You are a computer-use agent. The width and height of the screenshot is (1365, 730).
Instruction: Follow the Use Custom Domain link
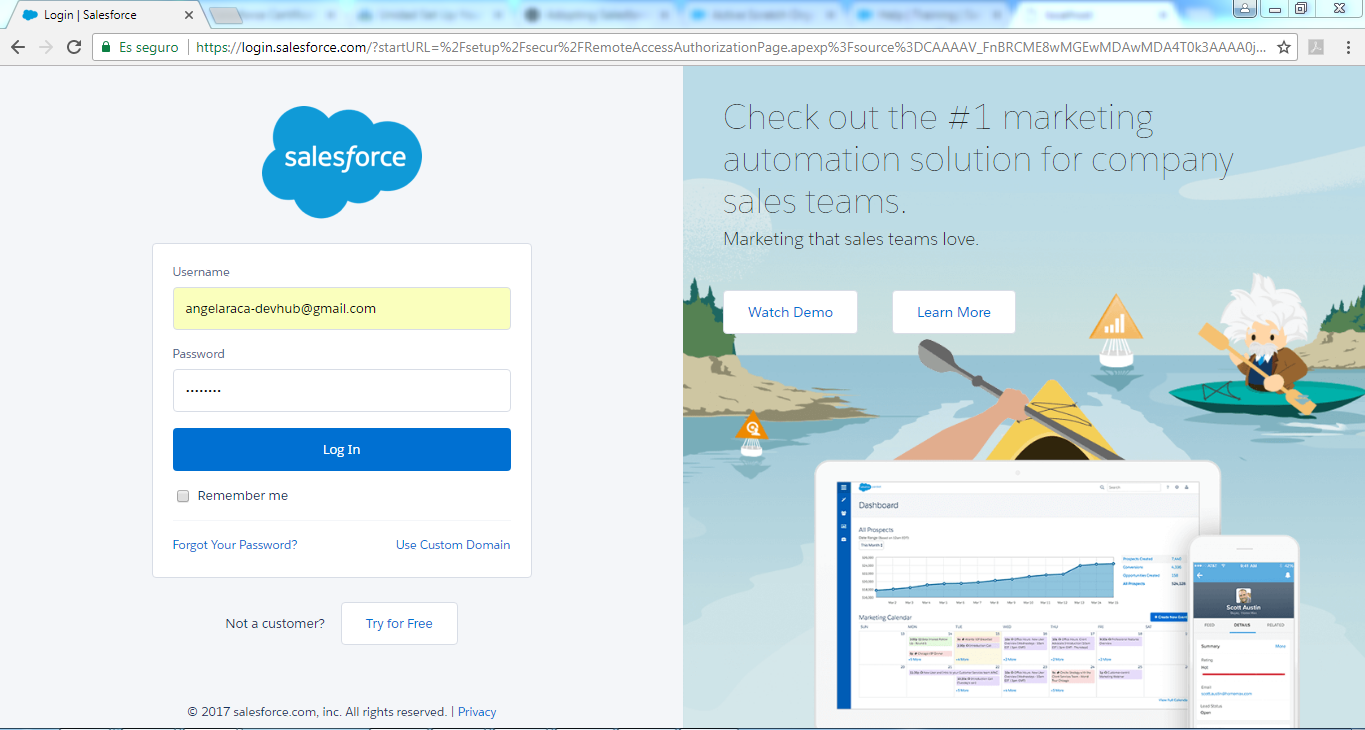coord(453,545)
